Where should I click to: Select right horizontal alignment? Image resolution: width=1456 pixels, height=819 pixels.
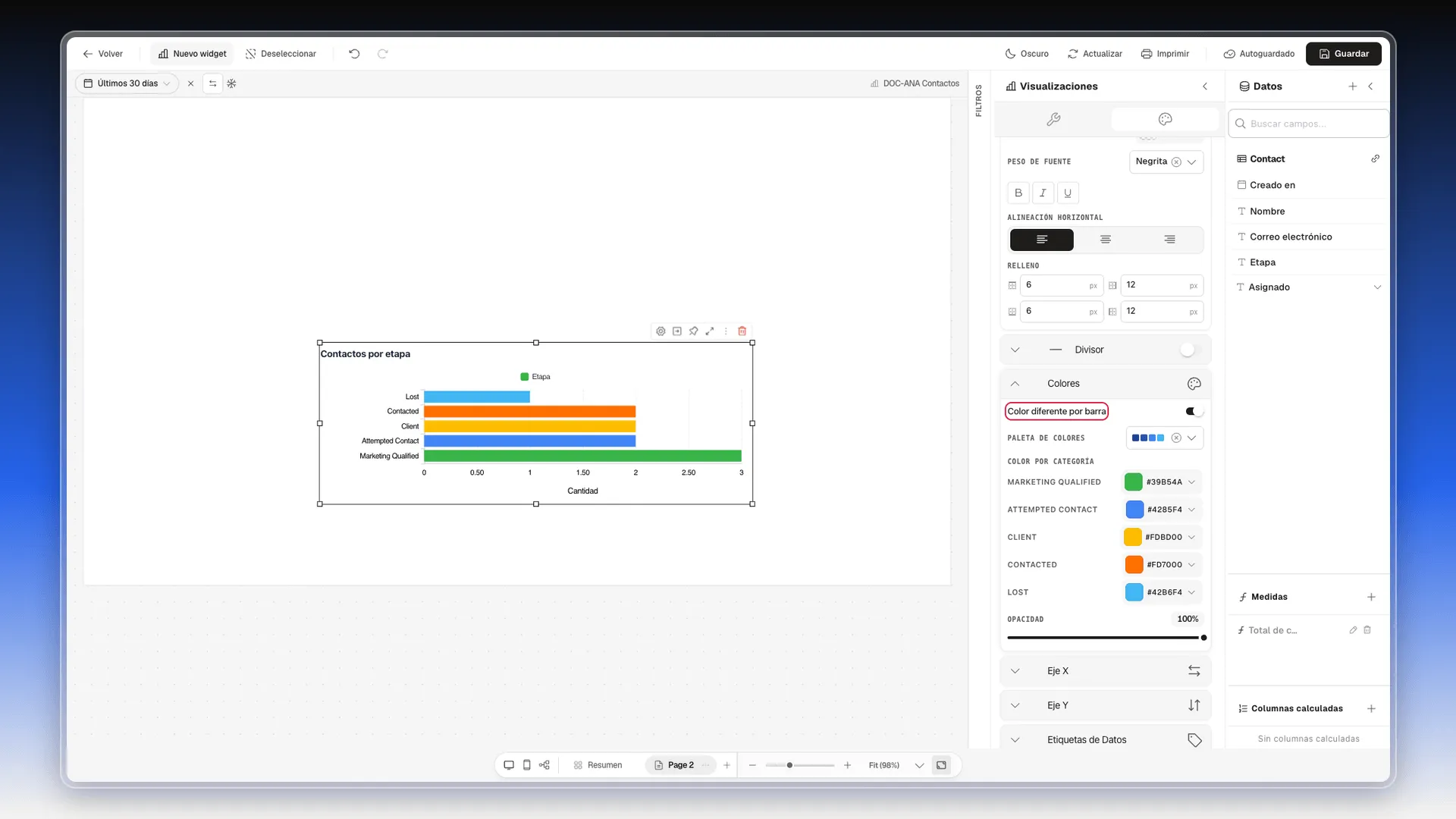click(x=1170, y=240)
